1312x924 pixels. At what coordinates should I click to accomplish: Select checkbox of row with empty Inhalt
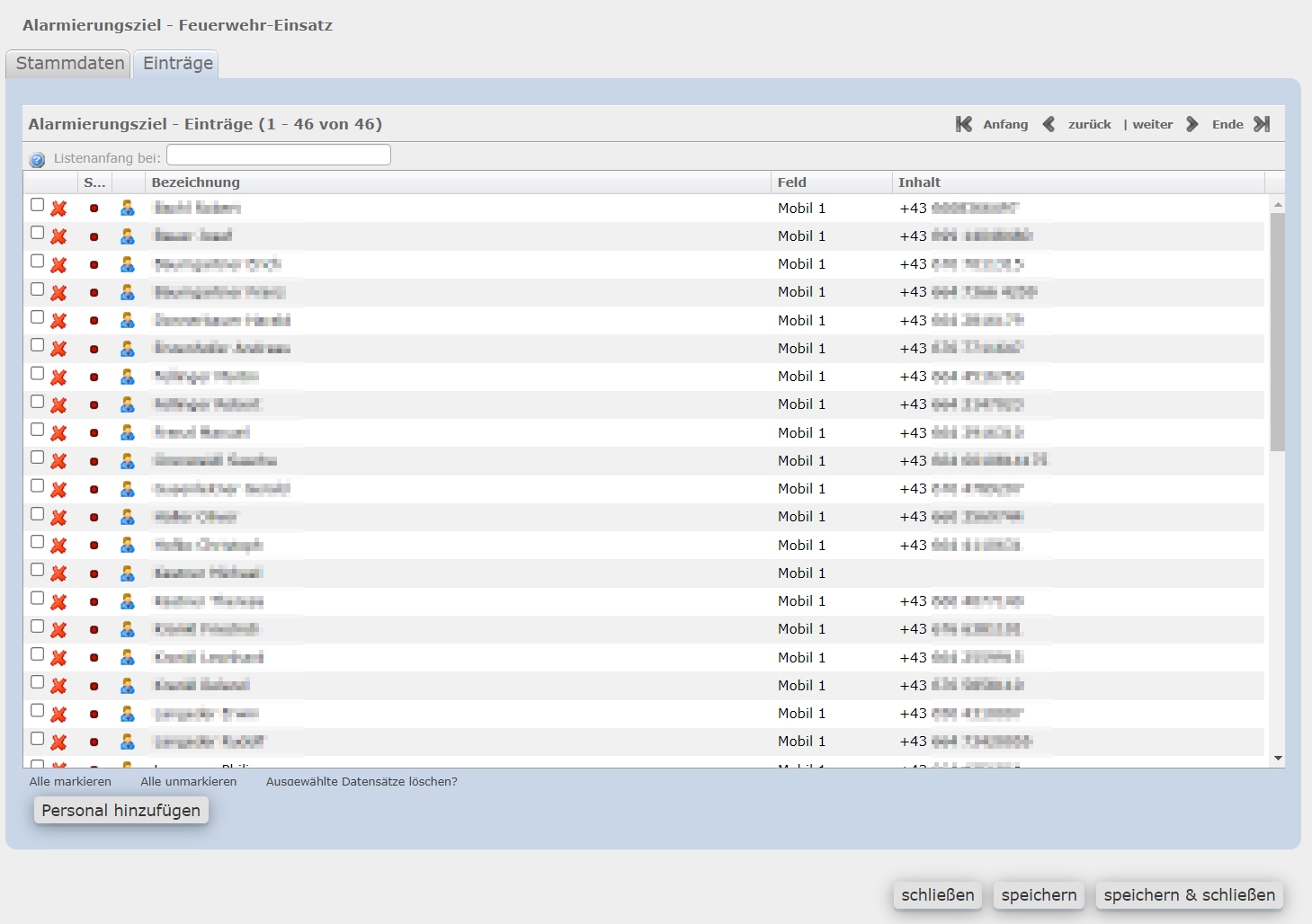tap(37, 570)
